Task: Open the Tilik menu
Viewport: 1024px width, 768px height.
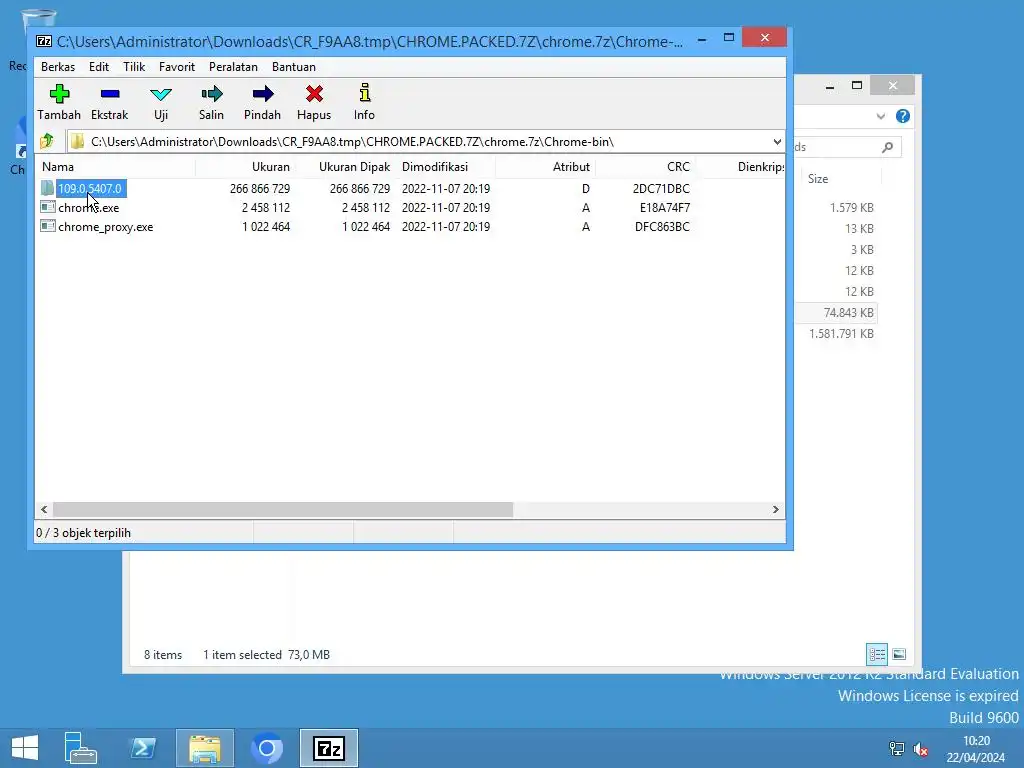Action: click(134, 67)
